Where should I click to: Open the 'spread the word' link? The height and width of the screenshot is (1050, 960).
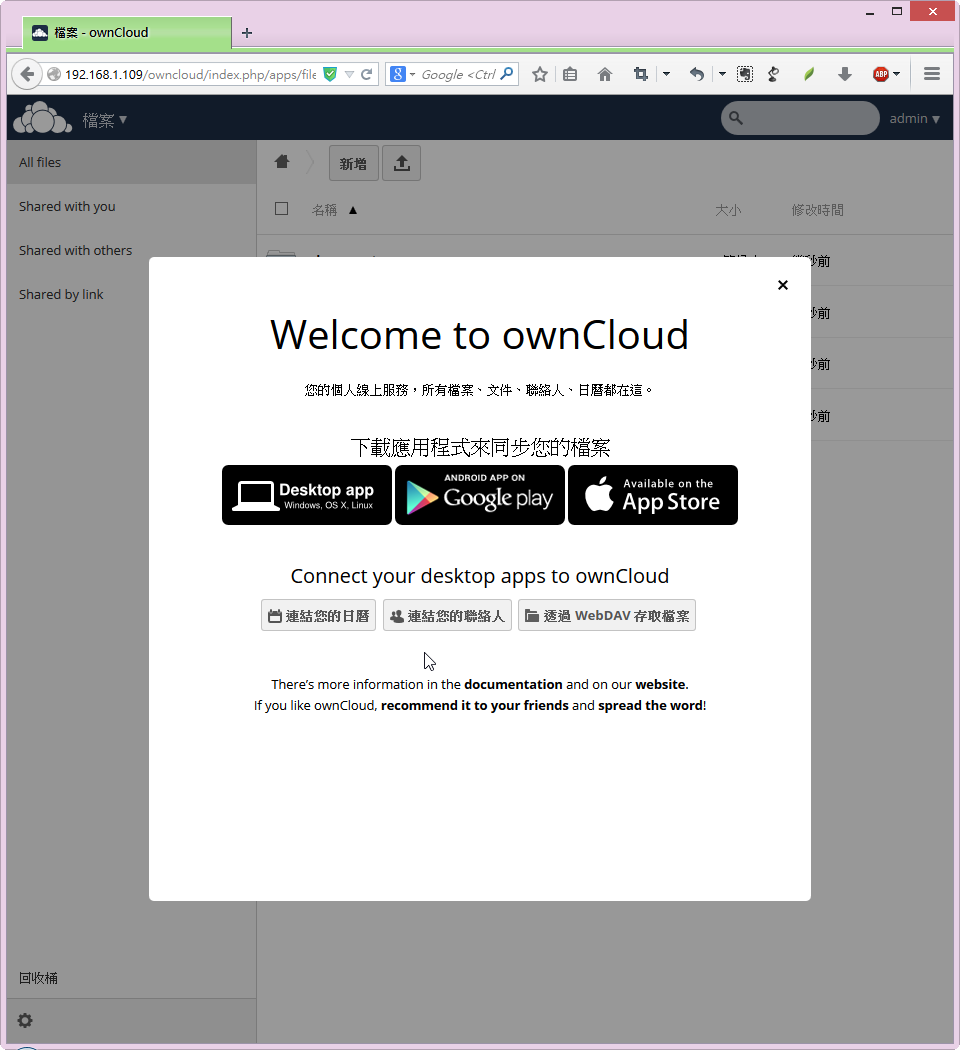pos(650,705)
